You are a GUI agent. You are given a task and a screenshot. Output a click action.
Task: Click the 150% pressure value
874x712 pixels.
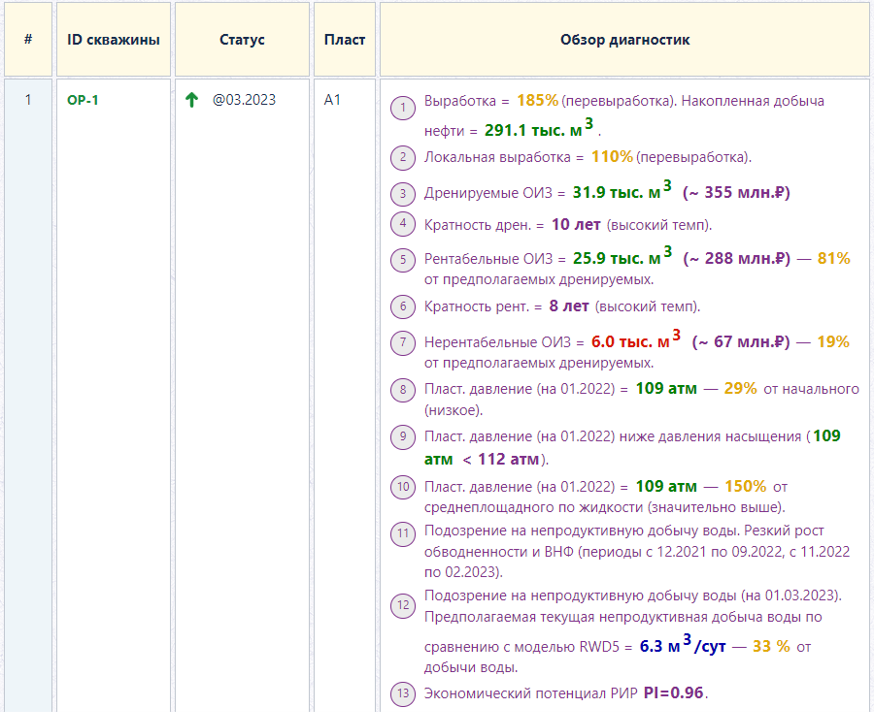click(x=745, y=486)
